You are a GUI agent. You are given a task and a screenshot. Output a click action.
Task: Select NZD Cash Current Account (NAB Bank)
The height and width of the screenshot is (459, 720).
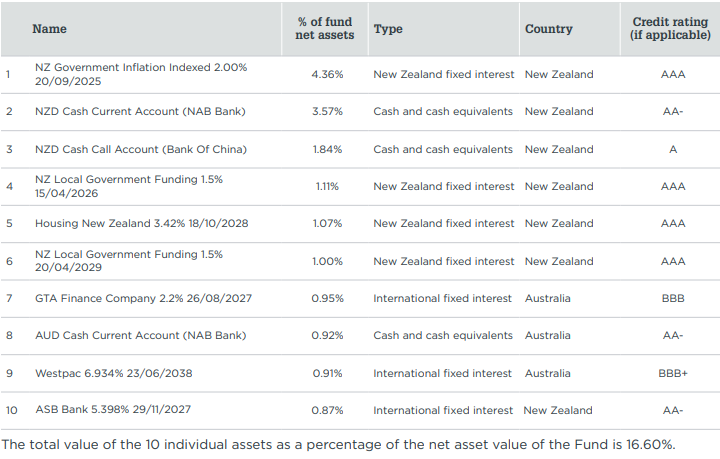click(140, 111)
